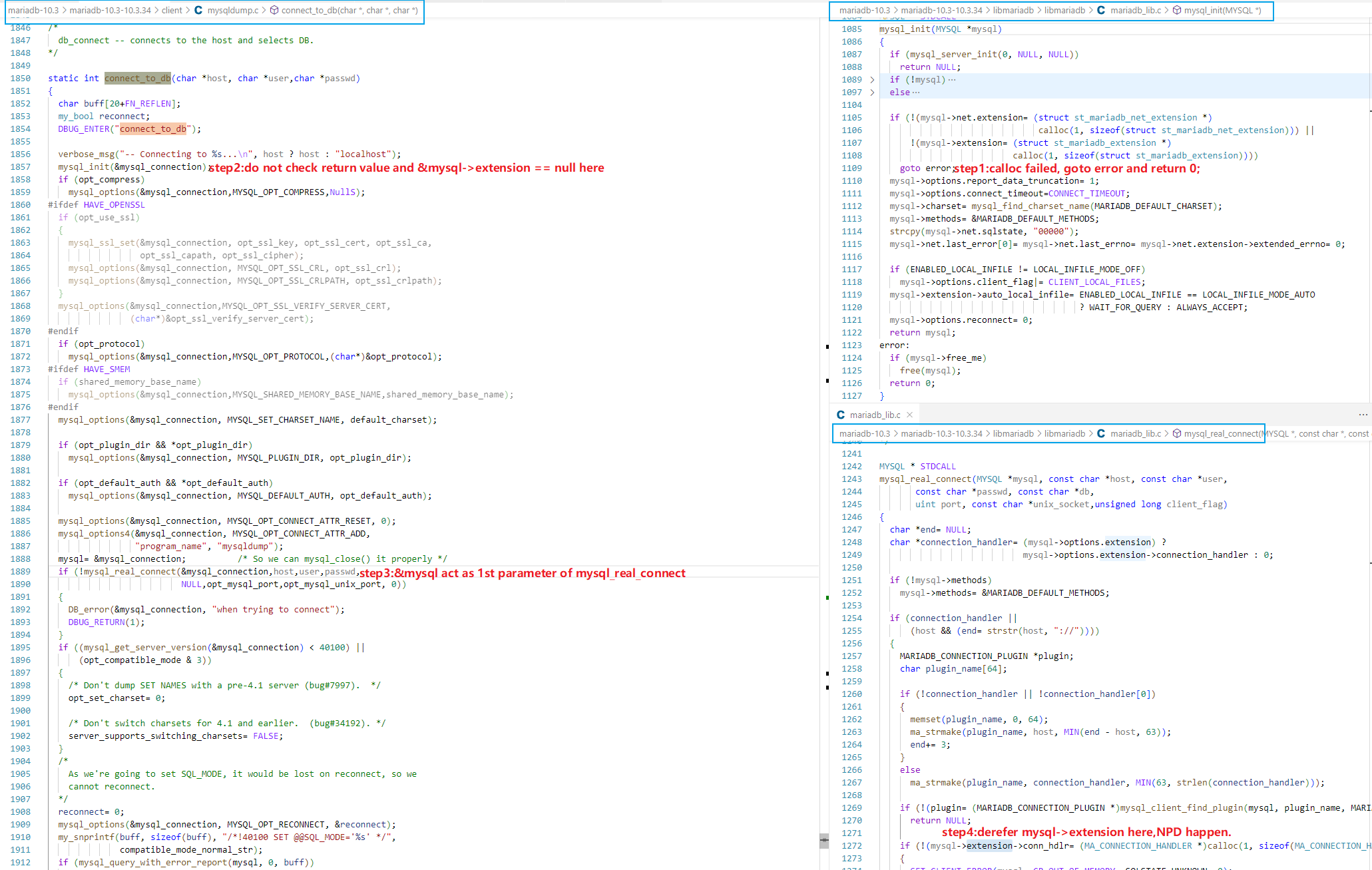Select the mariadb_lib.c tab
The height and width of the screenshot is (870, 1372).
(x=875, y=415)
